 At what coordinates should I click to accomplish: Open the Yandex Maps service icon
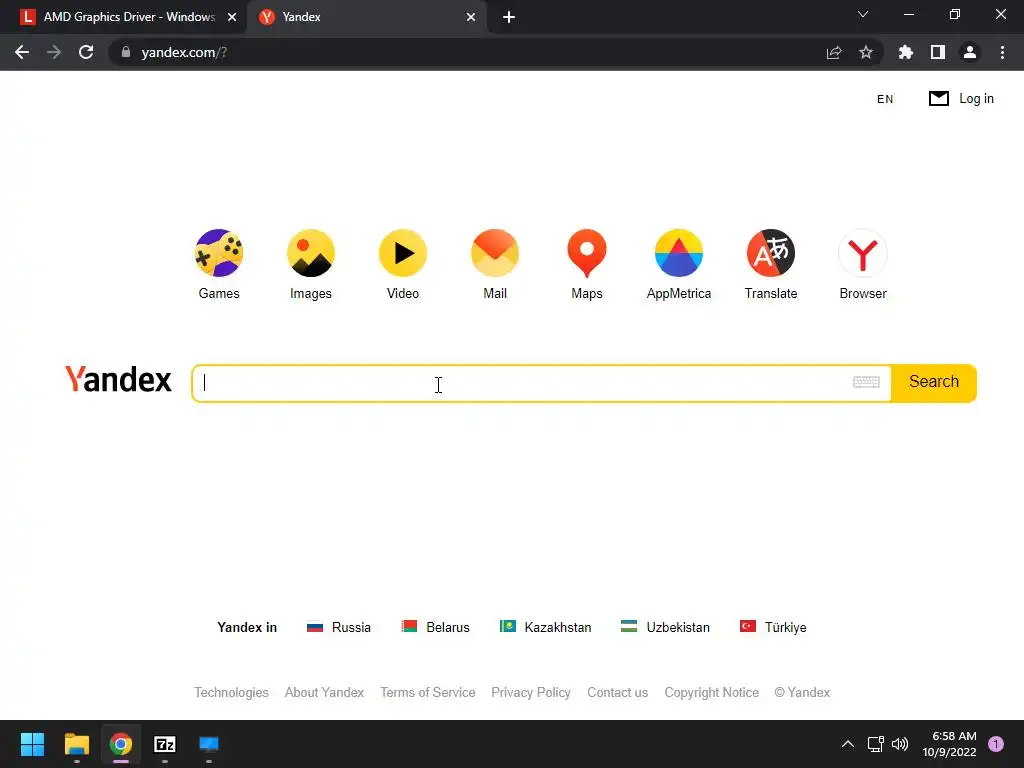pyautogui.click(x=587, y=253)
